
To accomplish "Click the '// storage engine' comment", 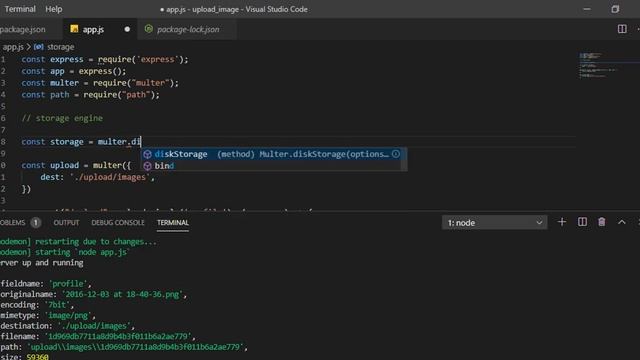I will coord(62,118).
